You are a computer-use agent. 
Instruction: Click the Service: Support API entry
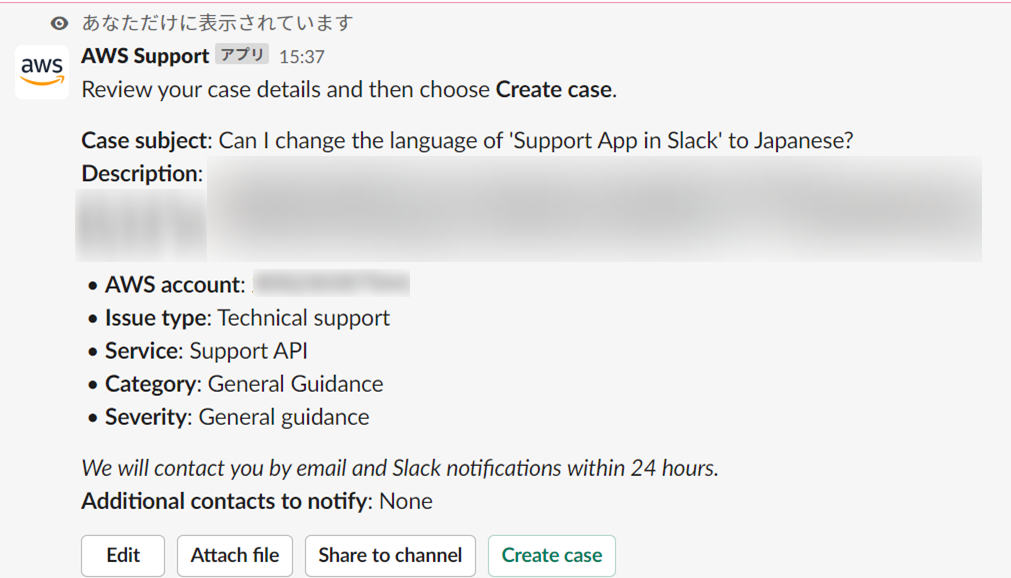coord(206,351)
